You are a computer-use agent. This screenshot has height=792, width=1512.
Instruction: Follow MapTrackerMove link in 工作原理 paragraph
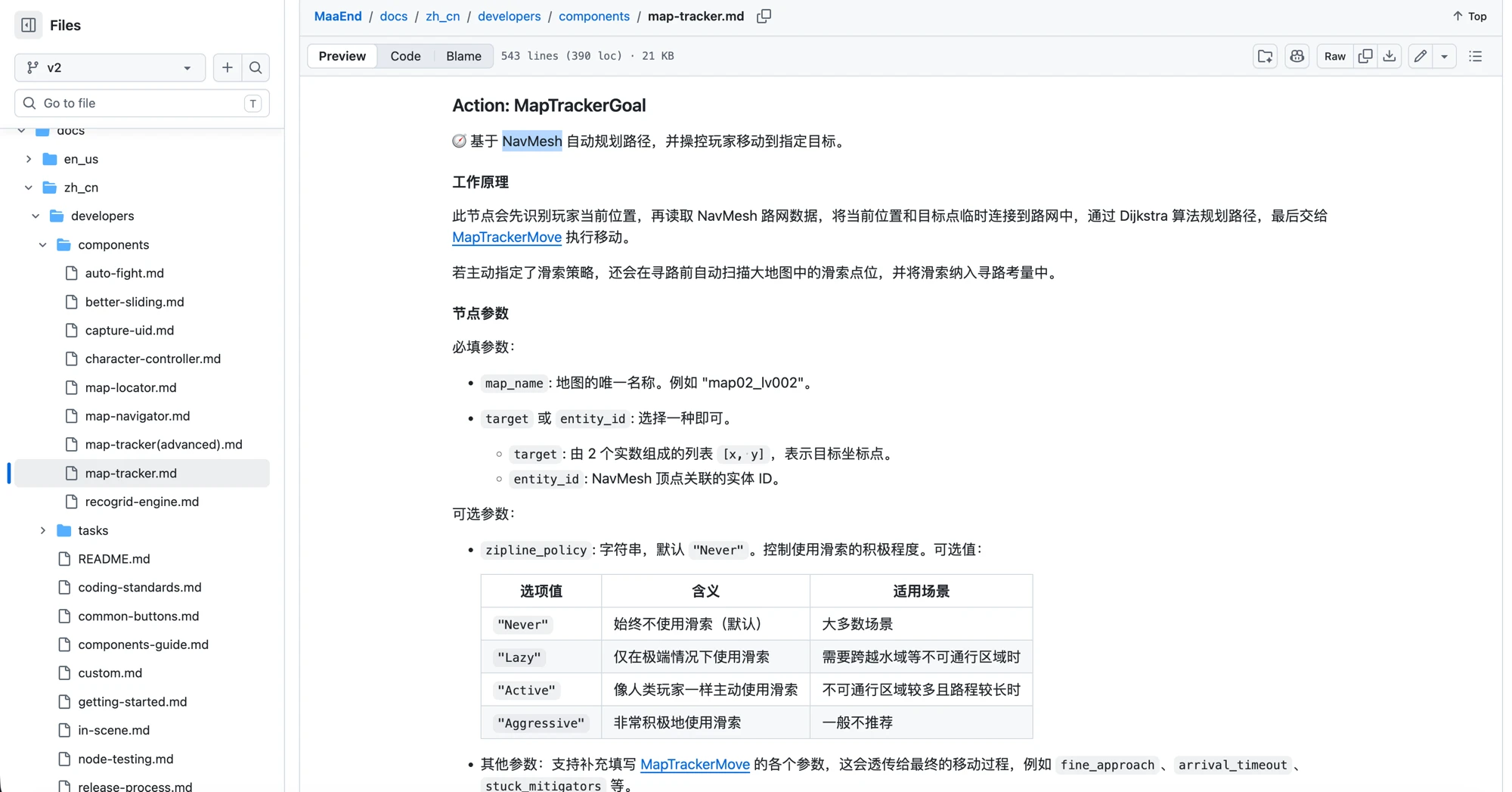point(507,238)
